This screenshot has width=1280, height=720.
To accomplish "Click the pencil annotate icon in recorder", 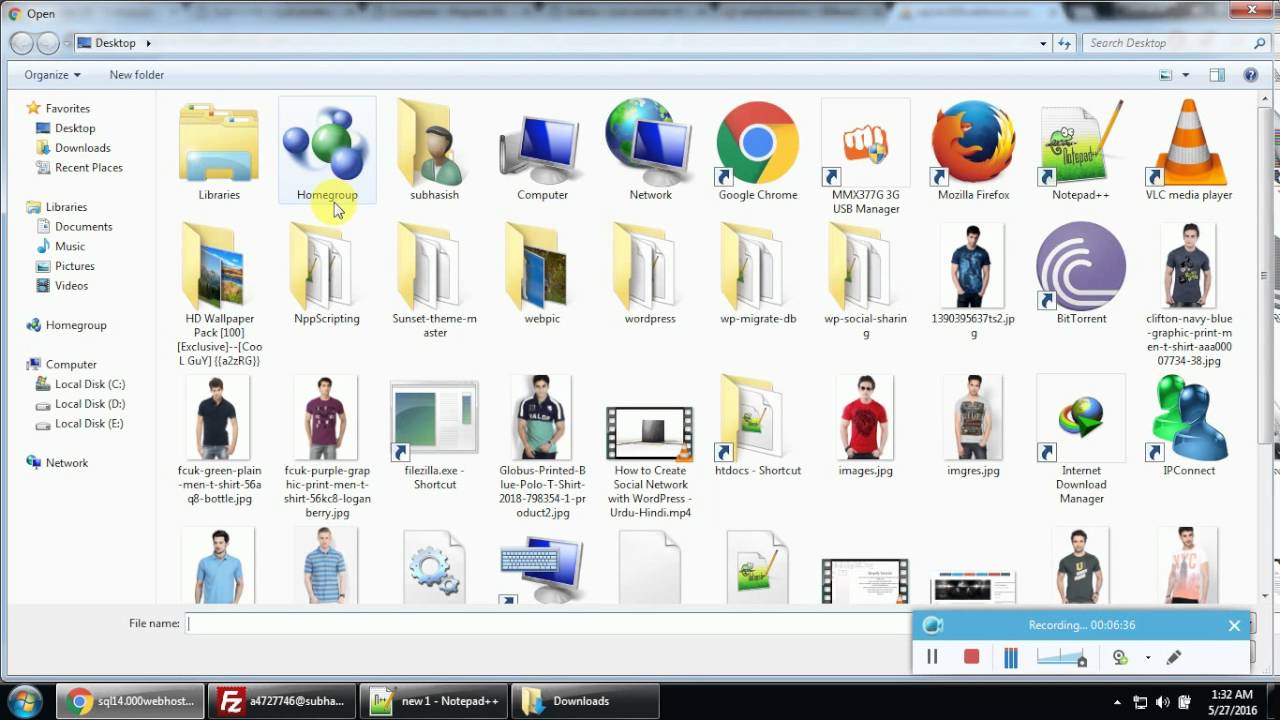I will click(x=1174, y=657).
